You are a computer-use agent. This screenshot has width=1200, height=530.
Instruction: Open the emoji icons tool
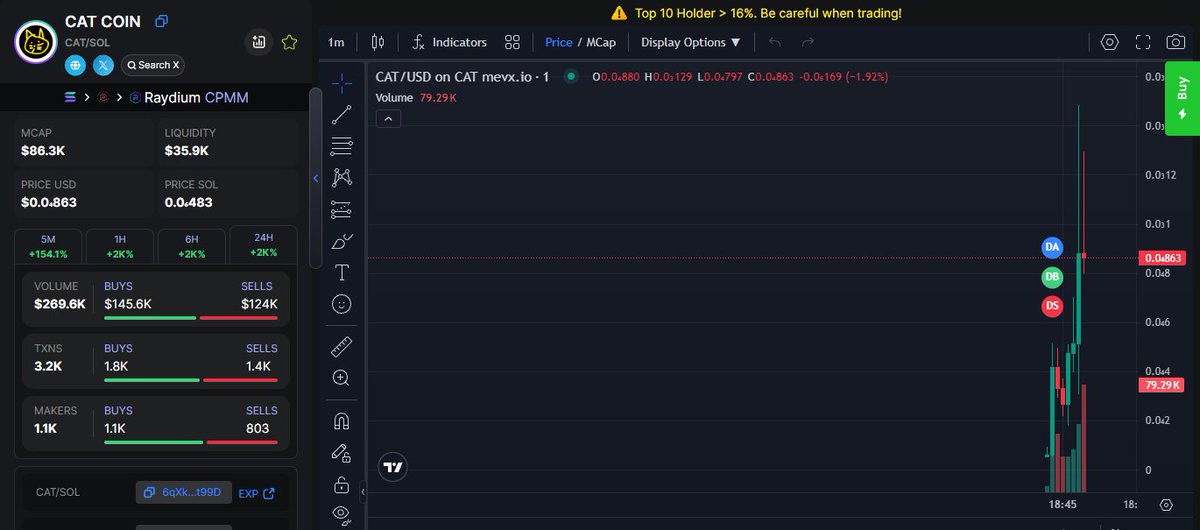[342, 304]
